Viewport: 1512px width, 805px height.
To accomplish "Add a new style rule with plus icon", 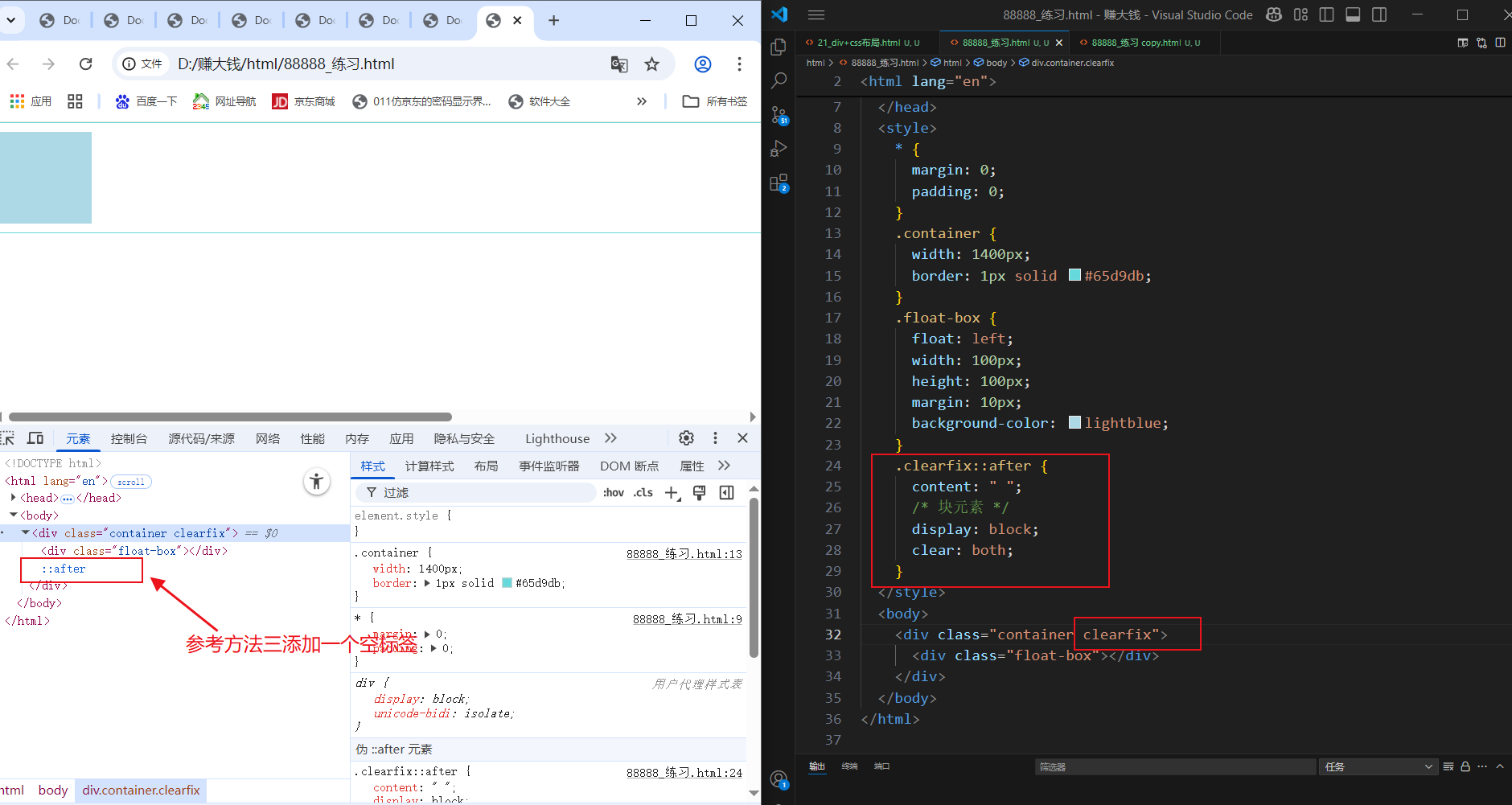I will coord(672,493).
